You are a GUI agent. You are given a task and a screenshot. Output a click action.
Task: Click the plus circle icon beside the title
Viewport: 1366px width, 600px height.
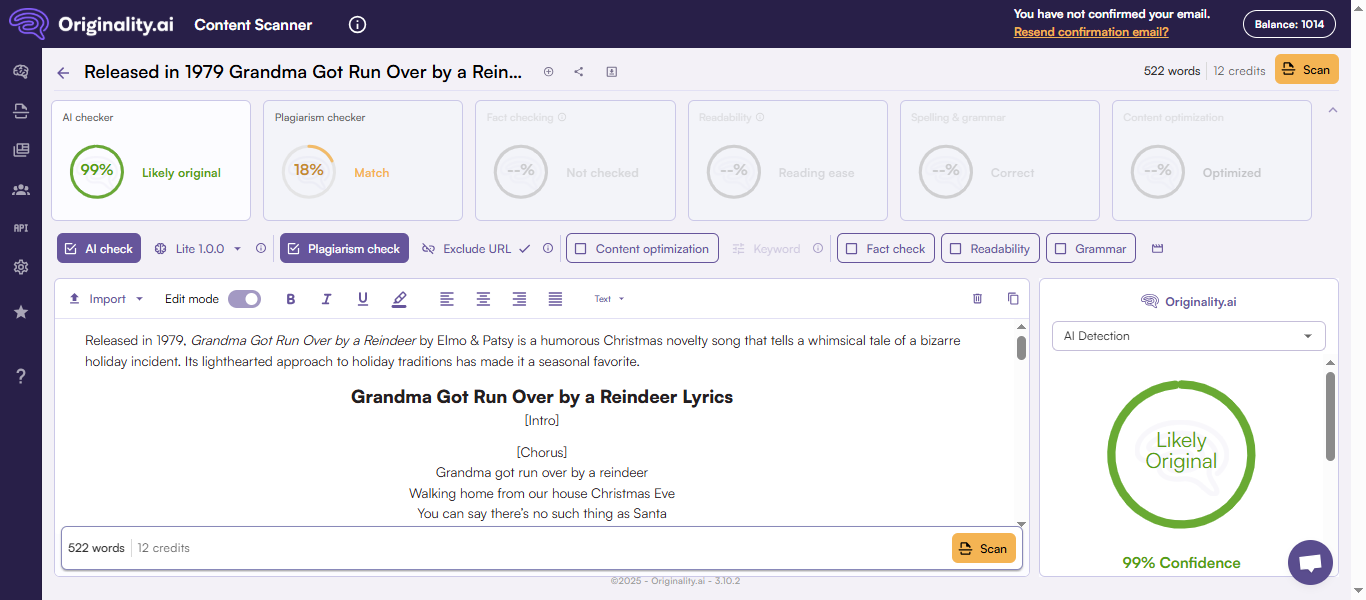(548, 72)
